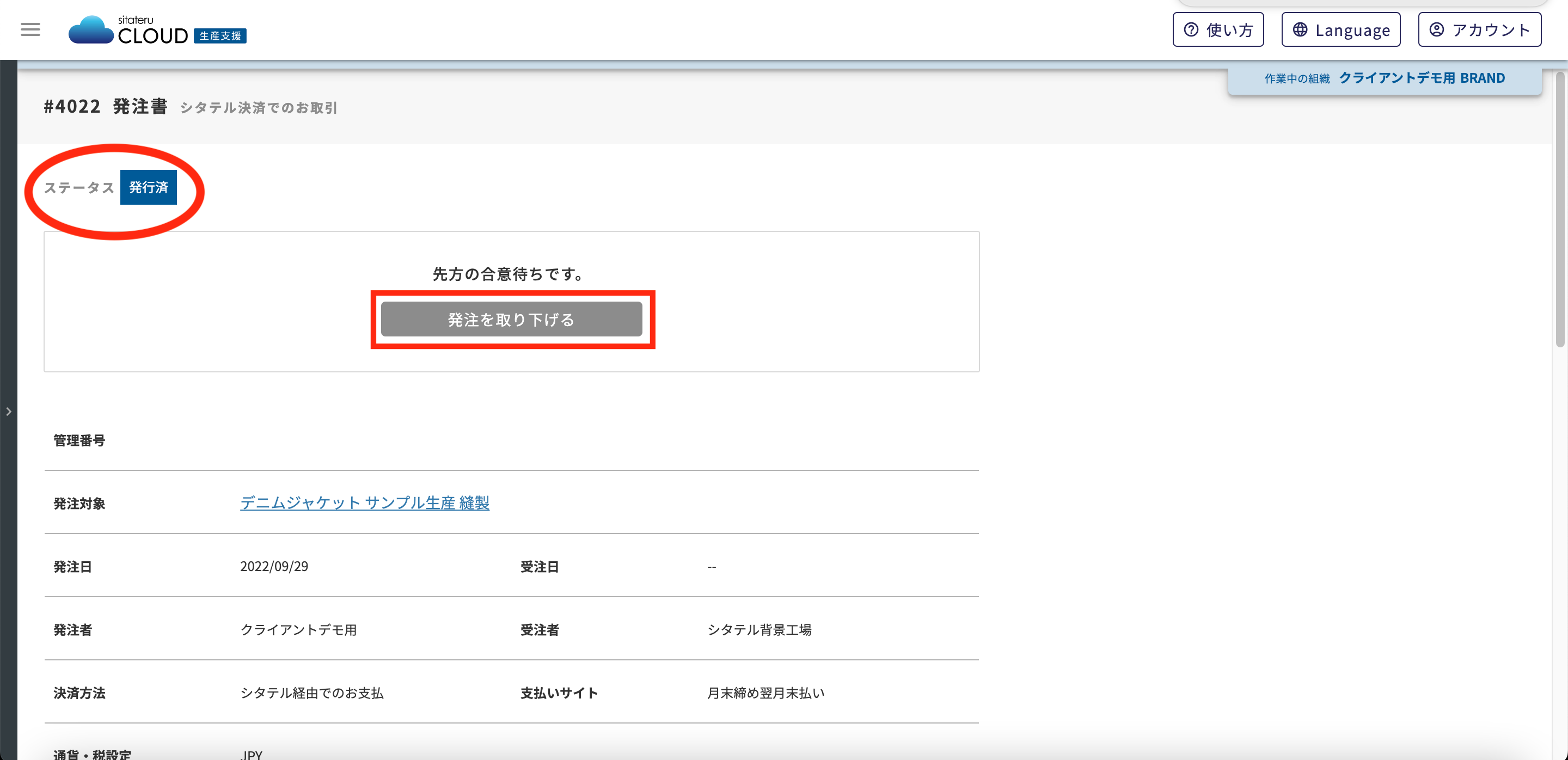Click the page vertical scrollbar
1568x760 pixels.
[x=1560, y=210]
